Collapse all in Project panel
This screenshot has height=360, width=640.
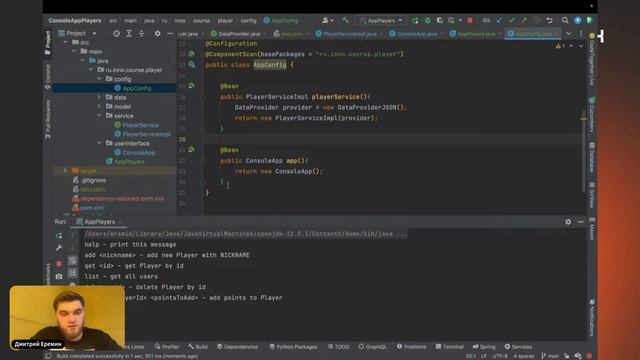pyautogui.click(x=142, y=33)
